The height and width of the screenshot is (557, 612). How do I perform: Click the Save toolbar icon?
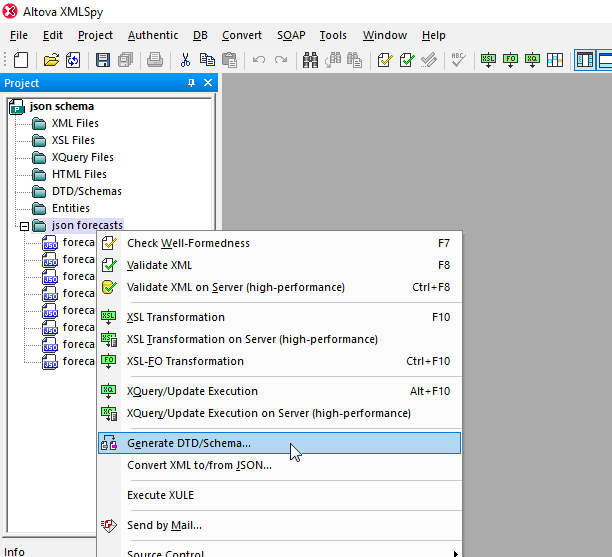tap(103, 60)
